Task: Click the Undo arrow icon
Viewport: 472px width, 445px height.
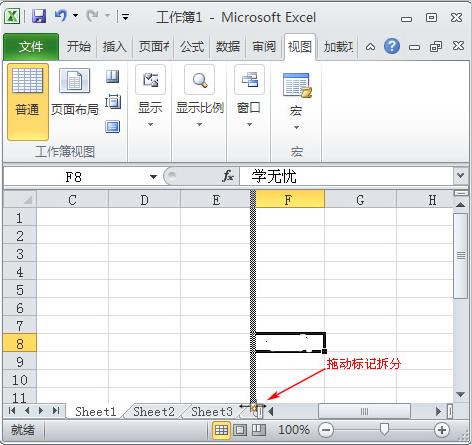Action: [61, 16]
